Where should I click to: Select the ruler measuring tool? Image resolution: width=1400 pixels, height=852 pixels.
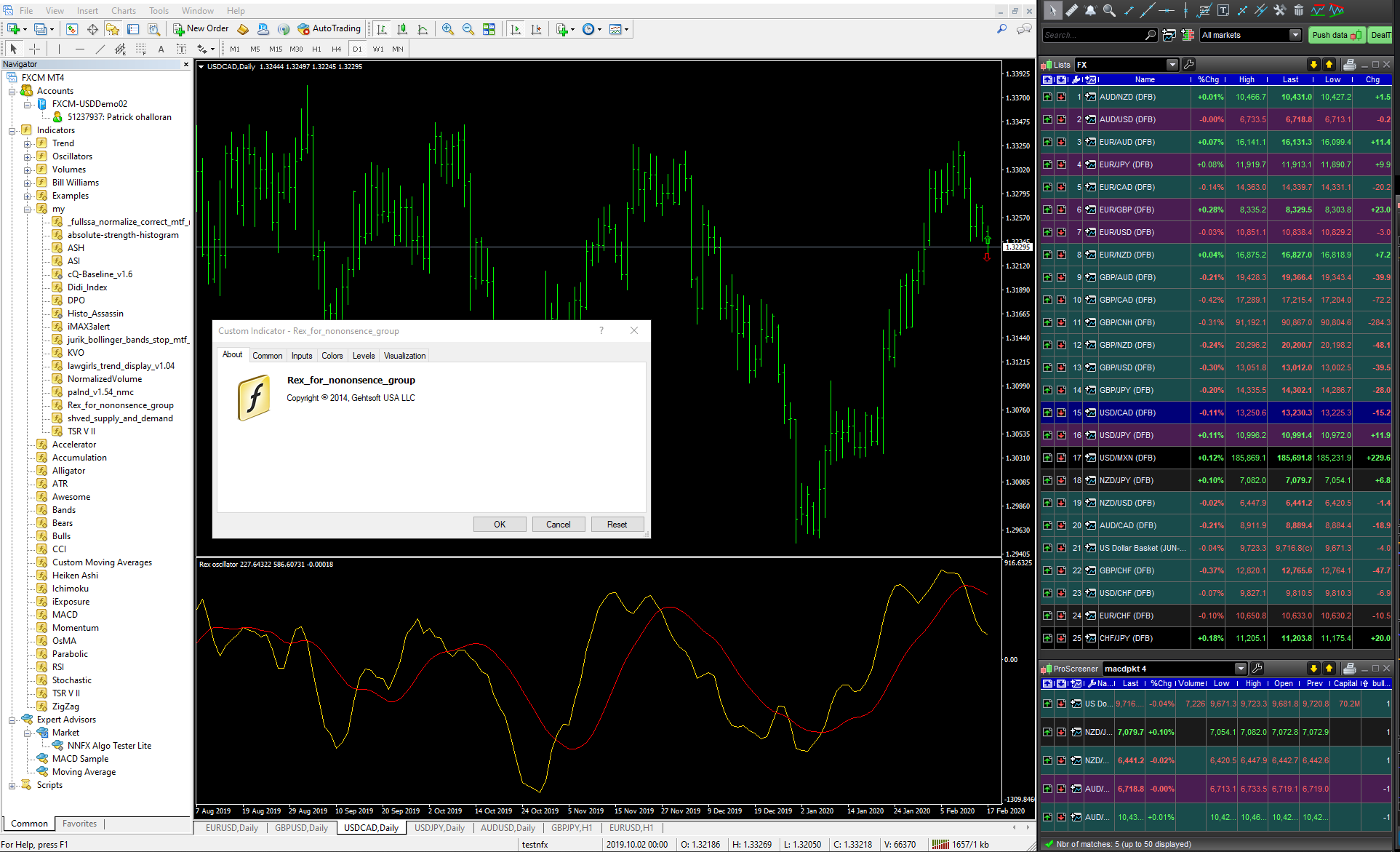pos(1071,10)
